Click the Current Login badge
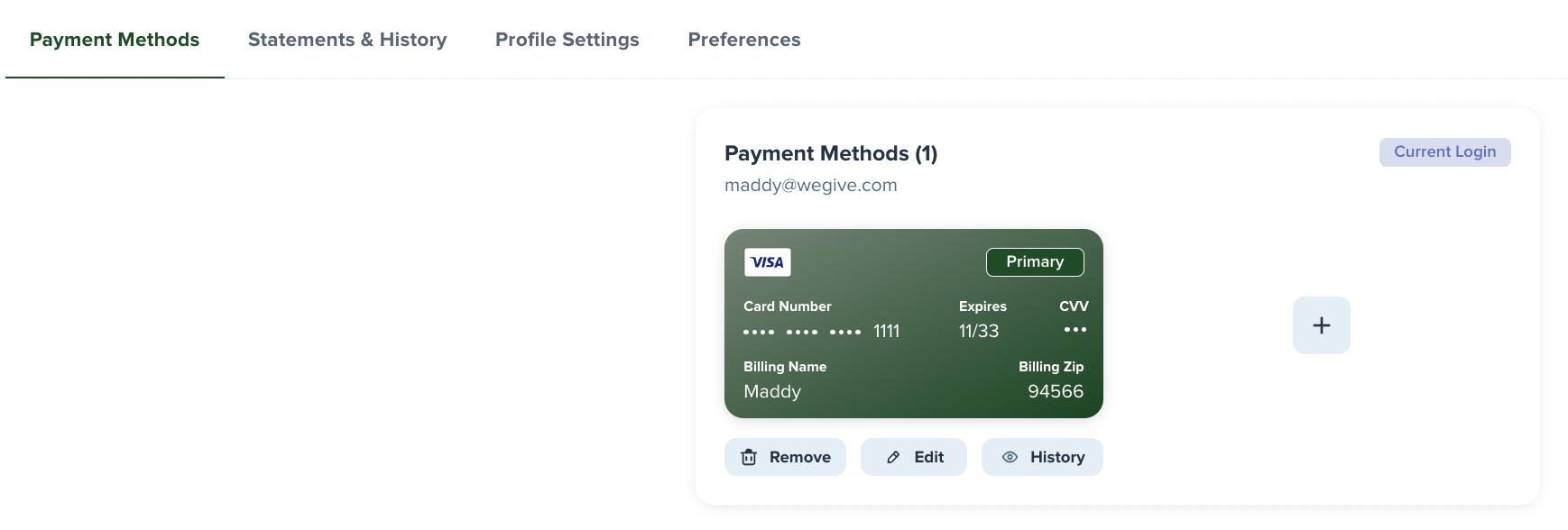1568x530 pixels. (x=1445, y=152)
